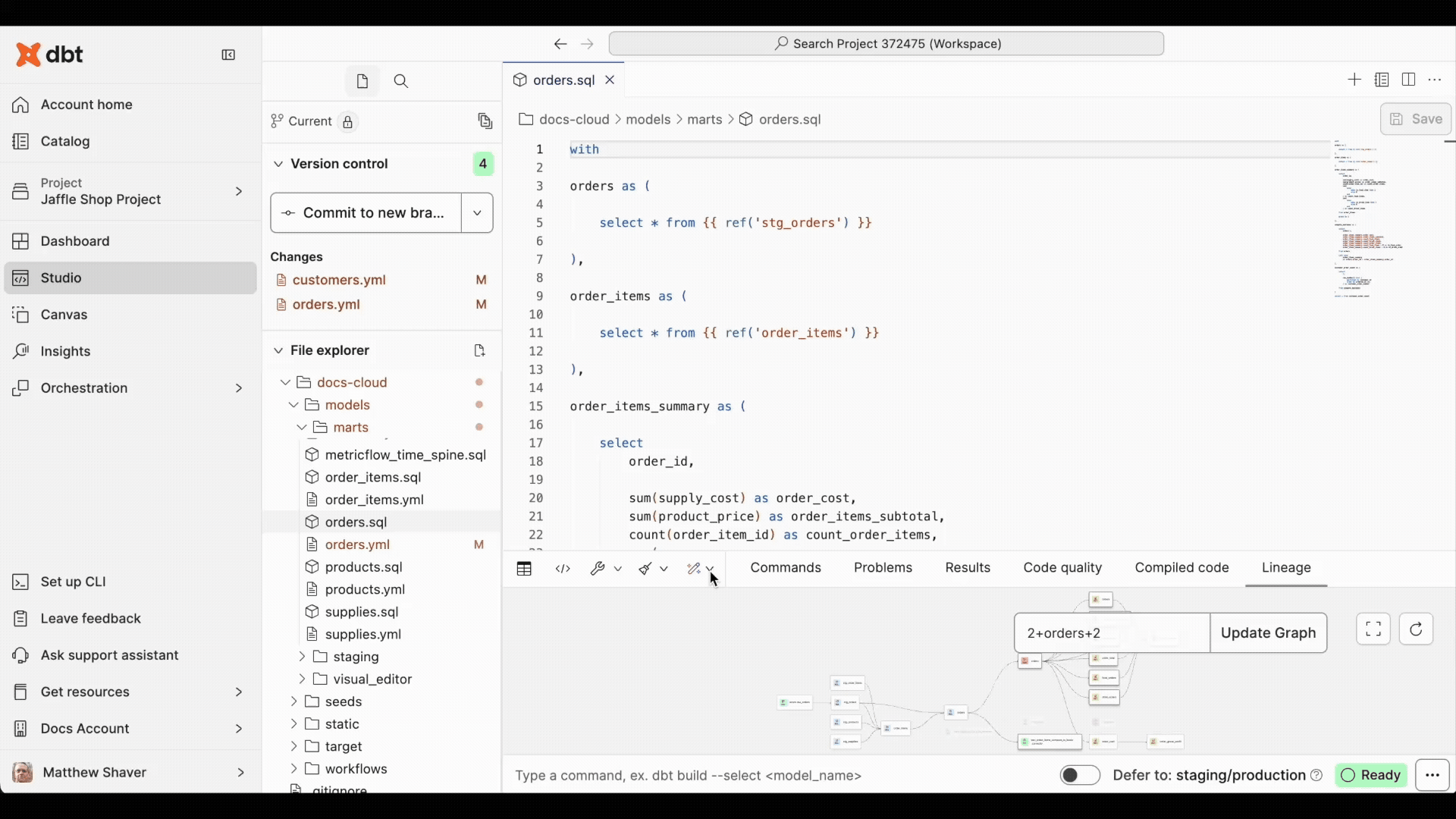The image size is (1456, 819).
Task: Collapse the Version control section
Action: [x=278, y=164]
